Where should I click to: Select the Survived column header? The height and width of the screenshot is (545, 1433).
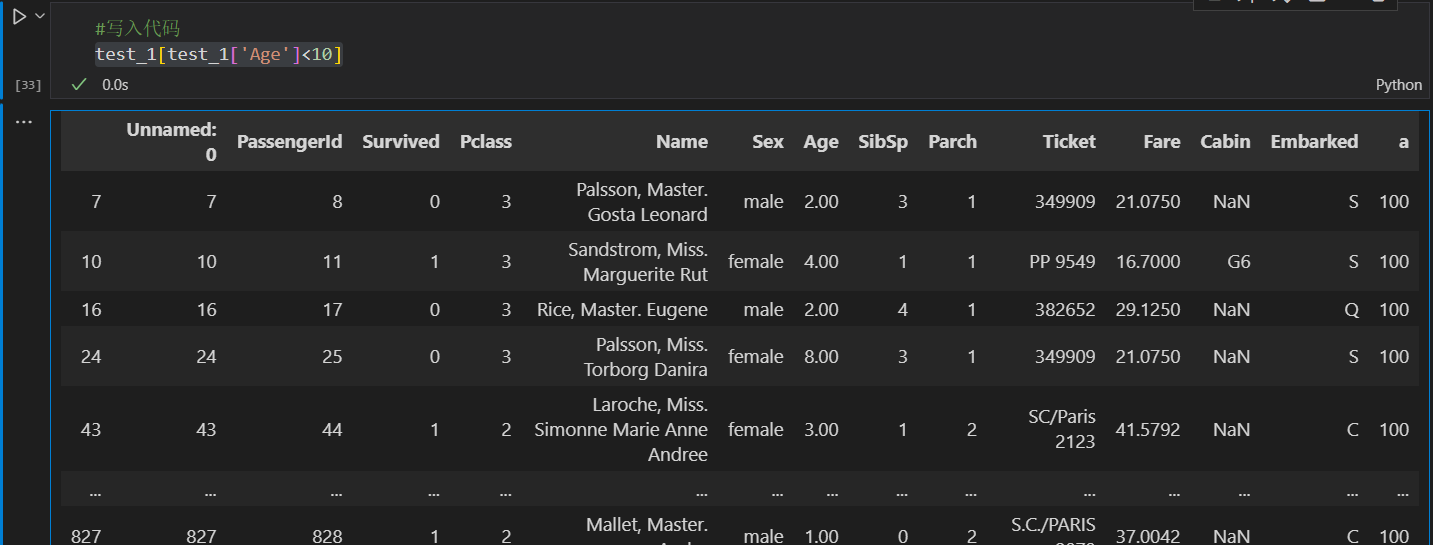point(400,142)
